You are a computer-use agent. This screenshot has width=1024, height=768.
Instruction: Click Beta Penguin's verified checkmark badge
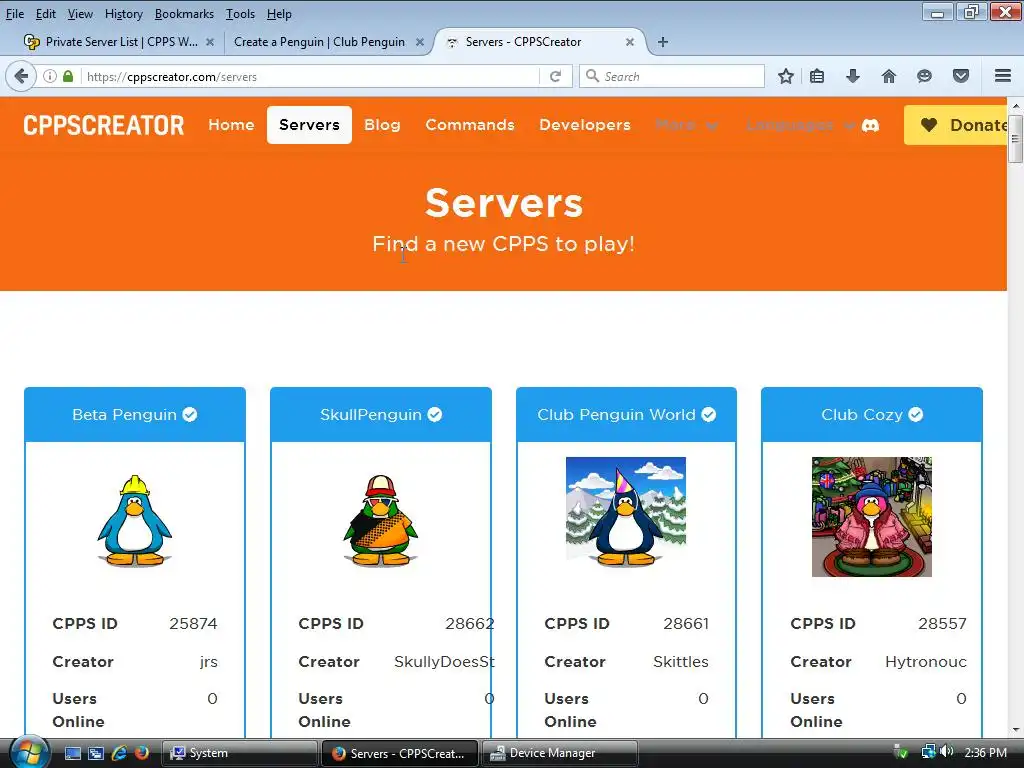pos(190,415)
